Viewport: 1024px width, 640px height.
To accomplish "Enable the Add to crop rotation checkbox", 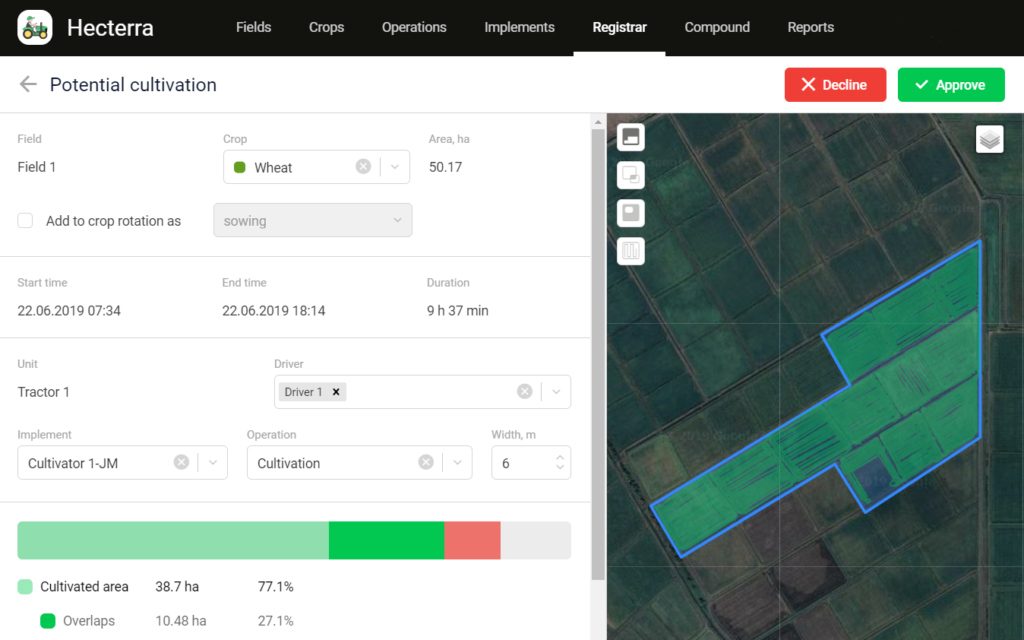I will click(x=22, y=221).
